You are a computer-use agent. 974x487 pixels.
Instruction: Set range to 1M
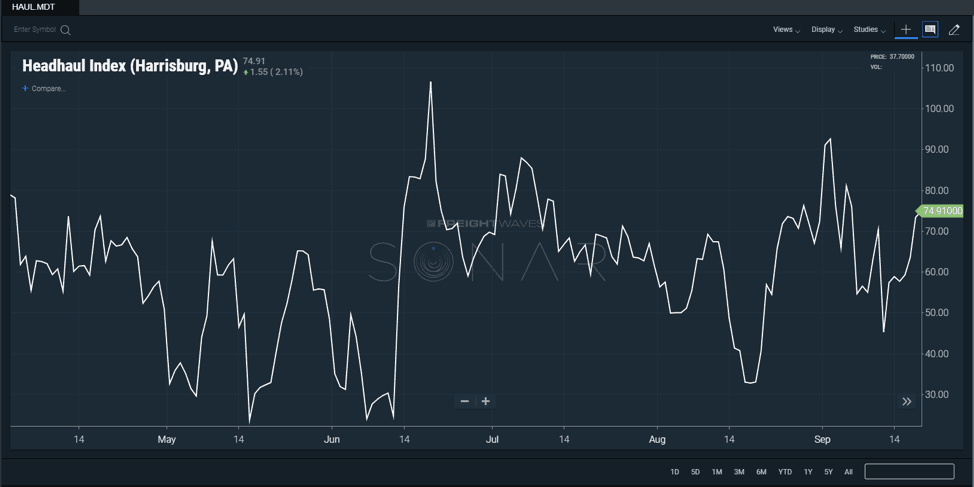click(717, 472)
